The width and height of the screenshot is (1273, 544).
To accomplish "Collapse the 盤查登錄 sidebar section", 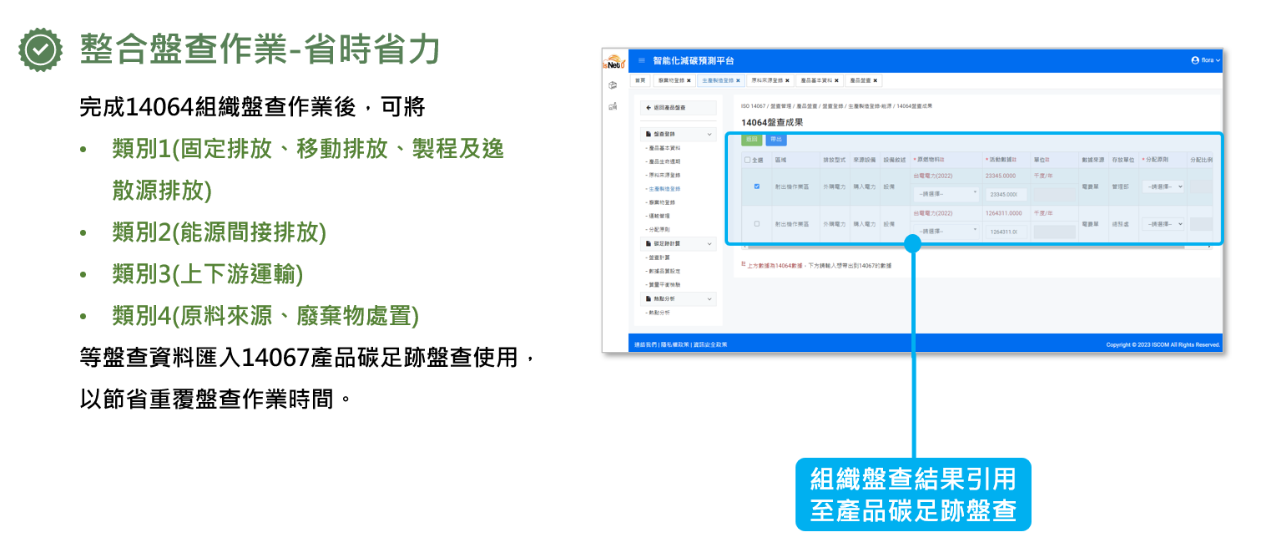I will 710,134.
